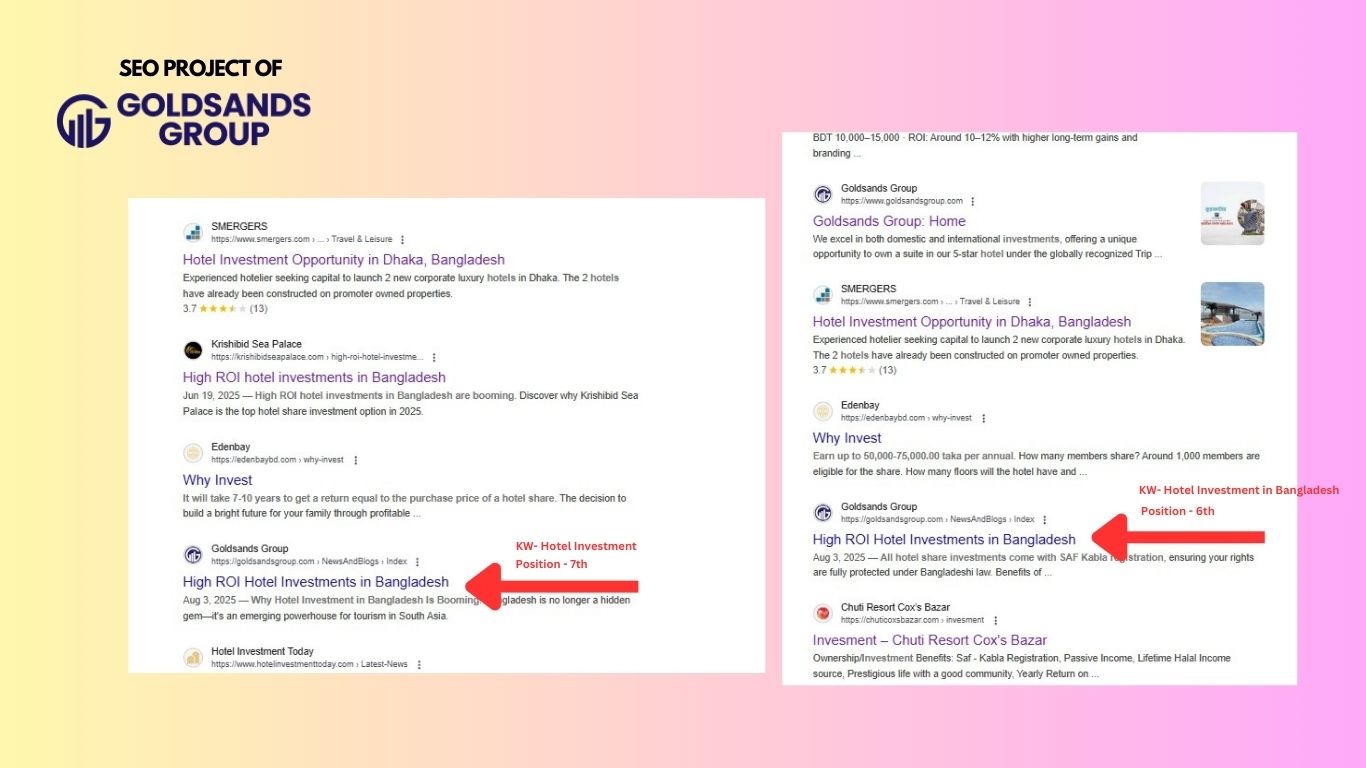1366x768 pixels.
Task: Click the Goldsands Group: Home result thumbnail
Action: click(1232, 213)
